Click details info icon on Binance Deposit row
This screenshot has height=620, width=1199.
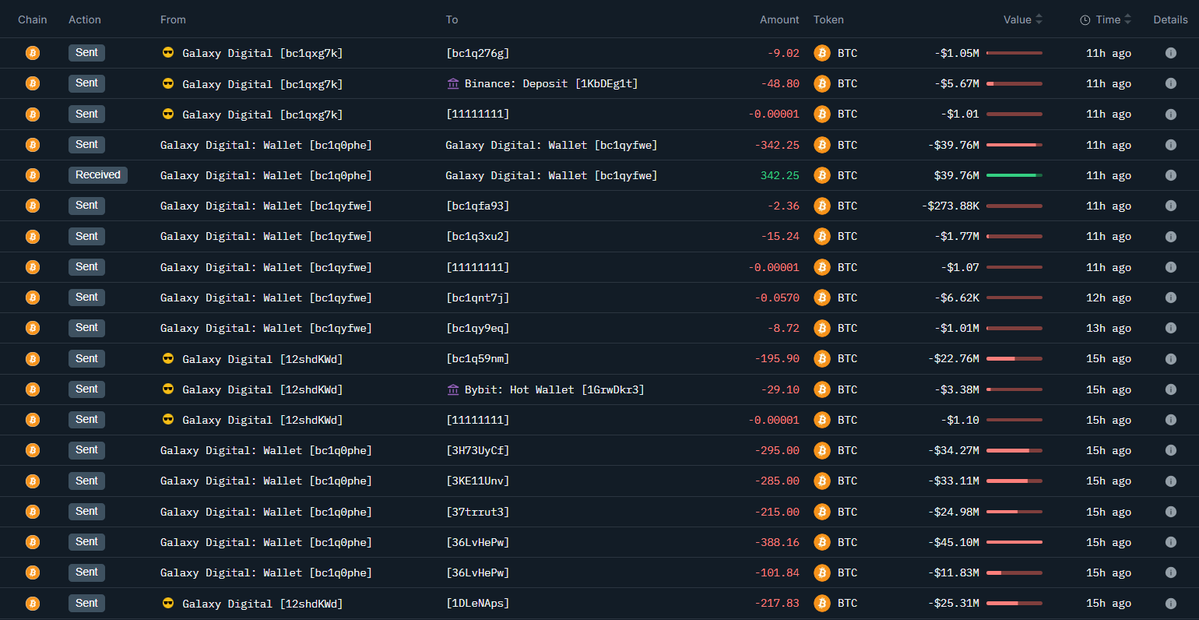point(1170,83)
